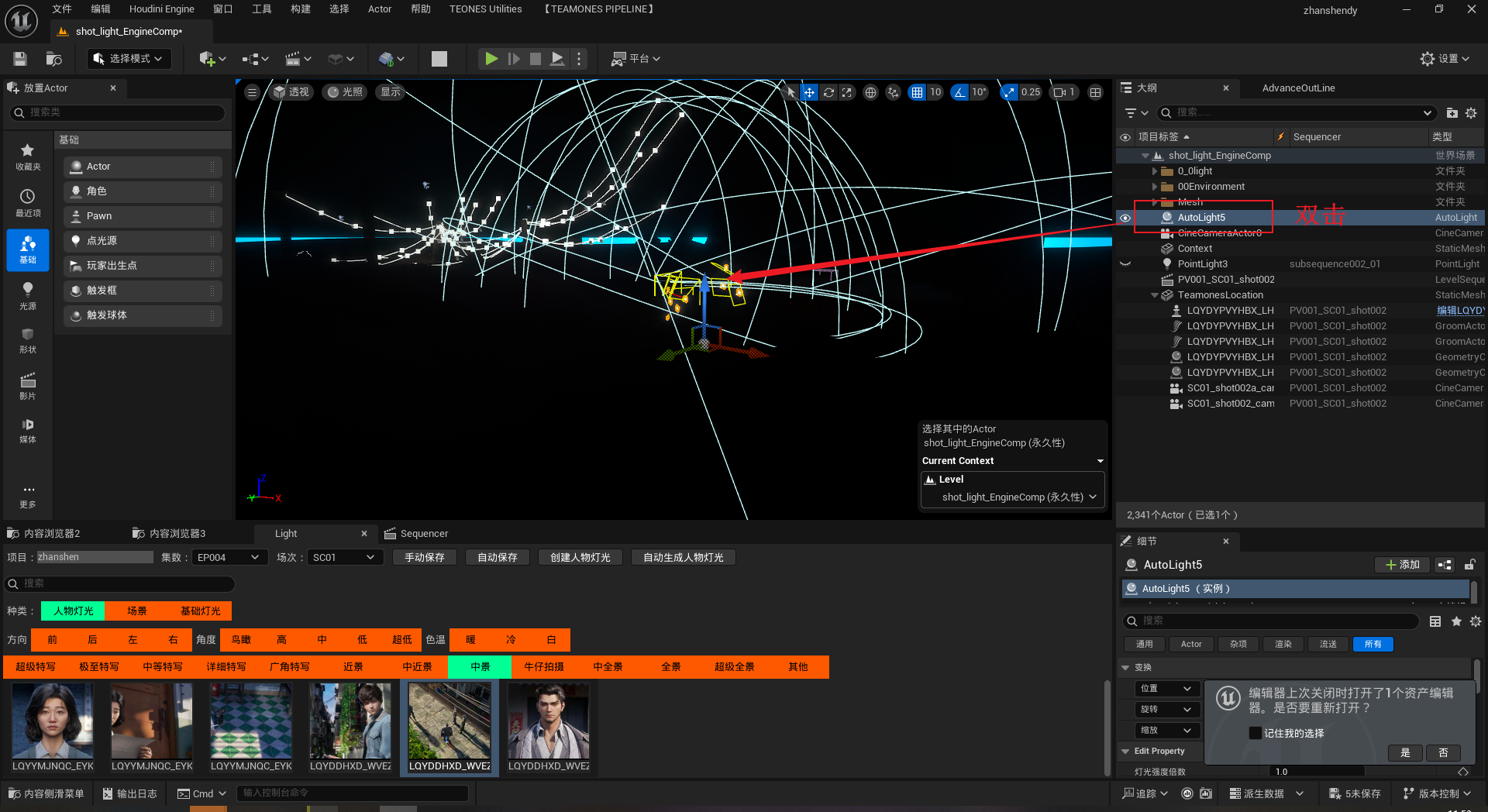The width and height of the screenshot is (1488, 812).
Task: Select the translate gizmo tool in viewport
Action: [x=809, y=92]
